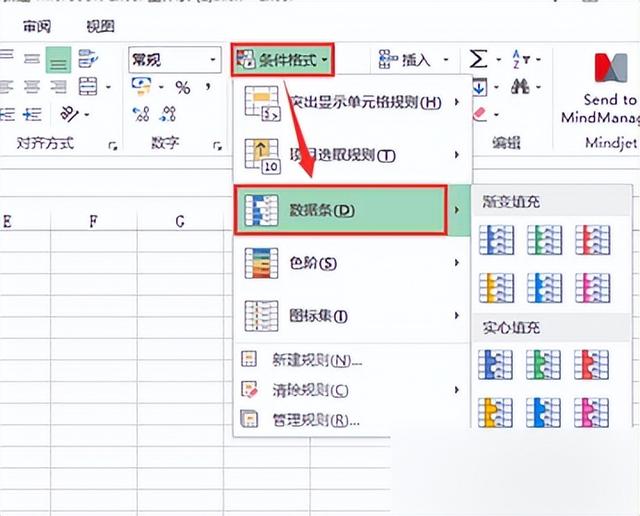Click the decrease decimal icon

(x=168, y=113)
